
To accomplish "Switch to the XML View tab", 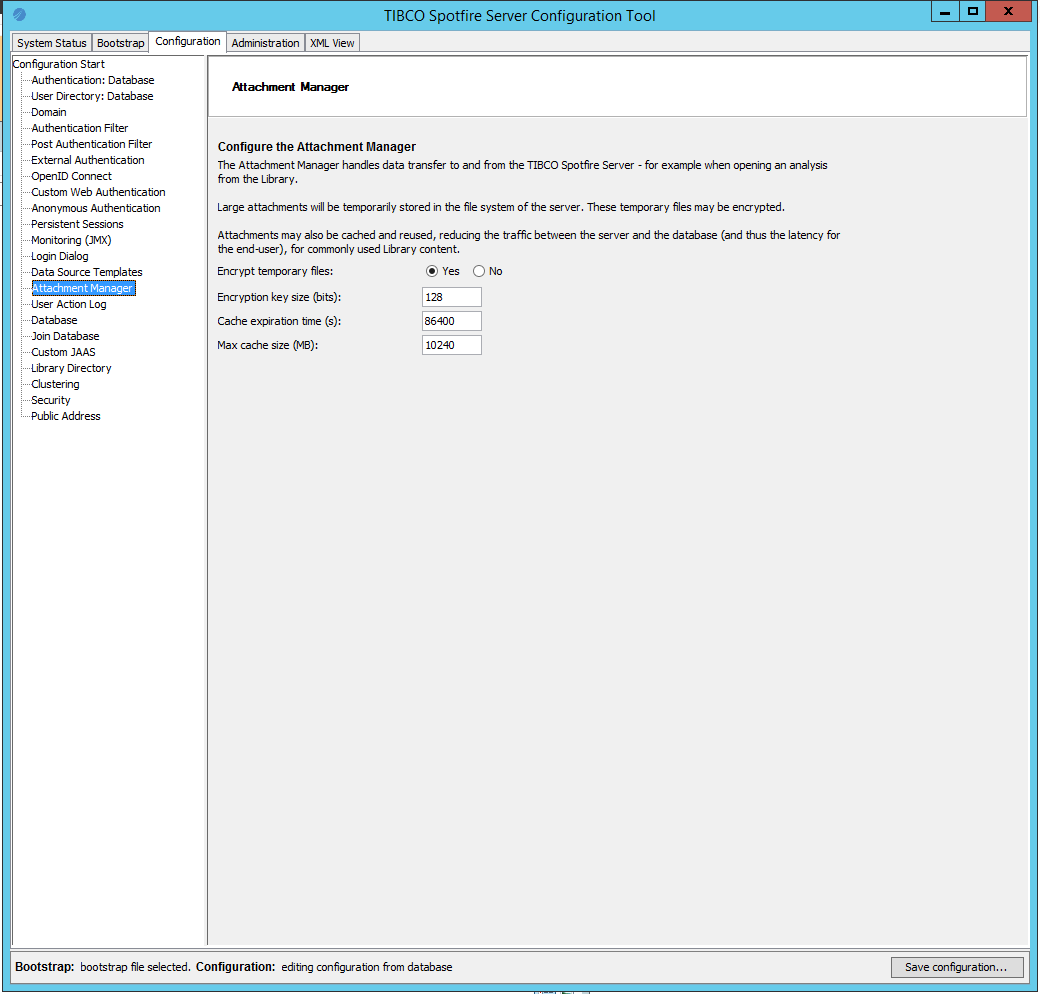I will tap(332, 43).
